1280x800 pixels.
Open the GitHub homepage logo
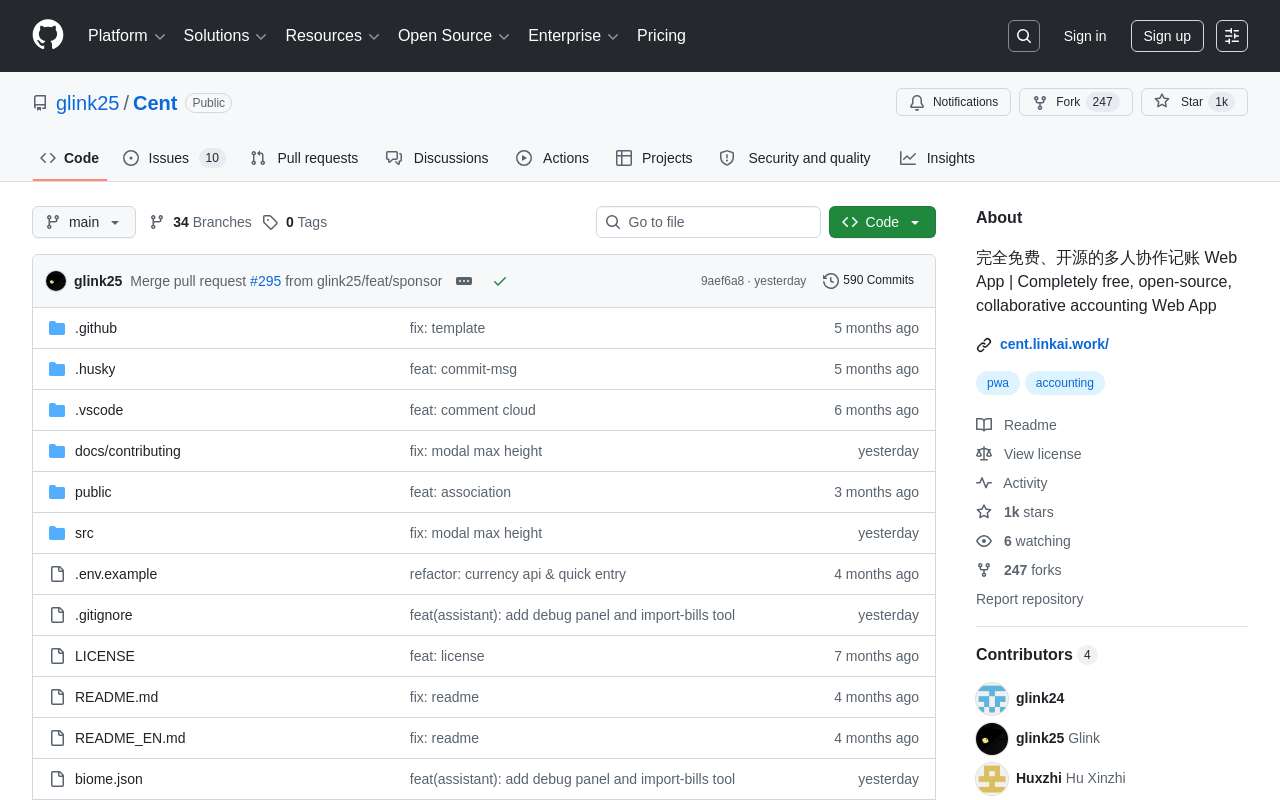[48, 35]
